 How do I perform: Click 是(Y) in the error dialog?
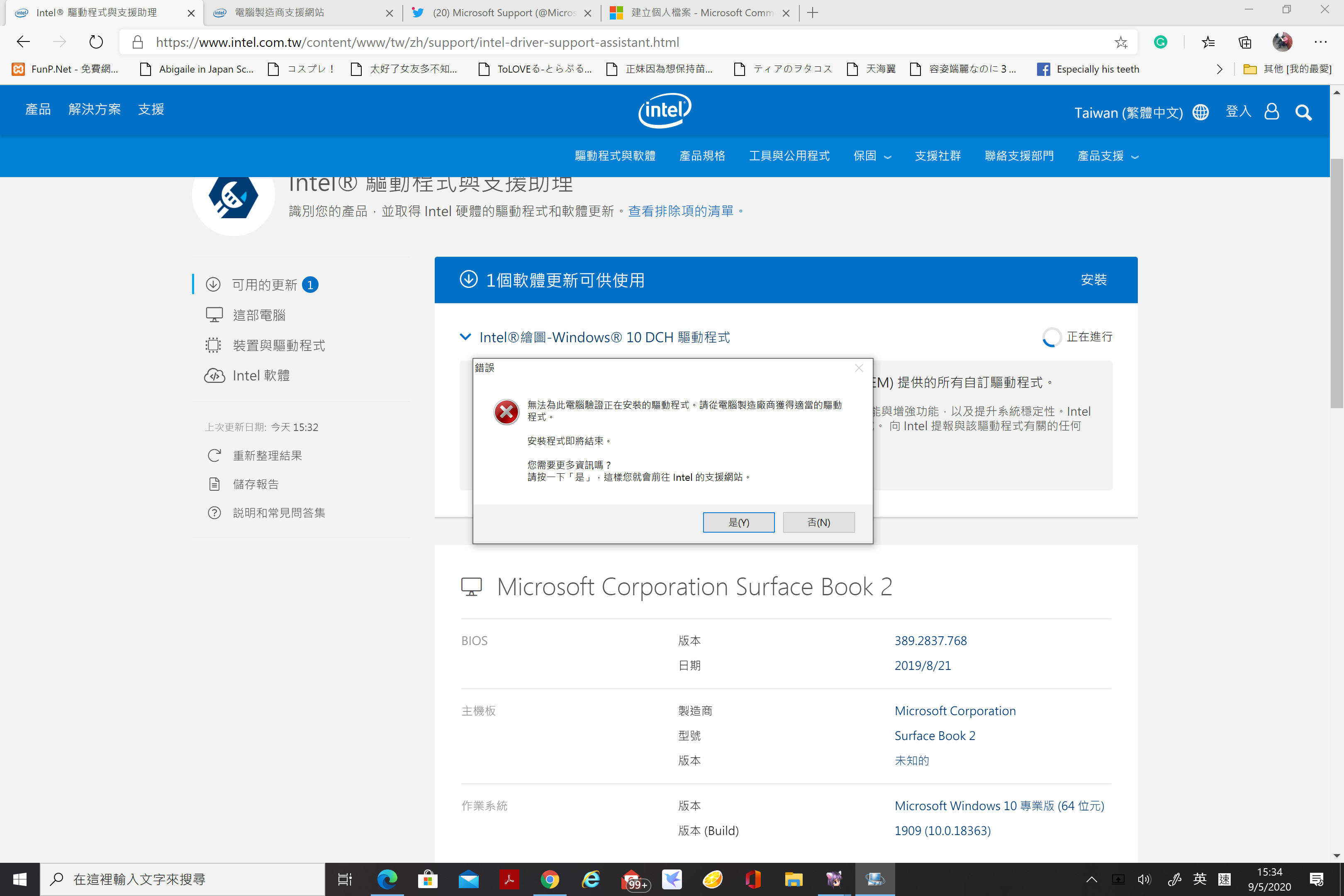pyautogui.click(x=738, y=522)
